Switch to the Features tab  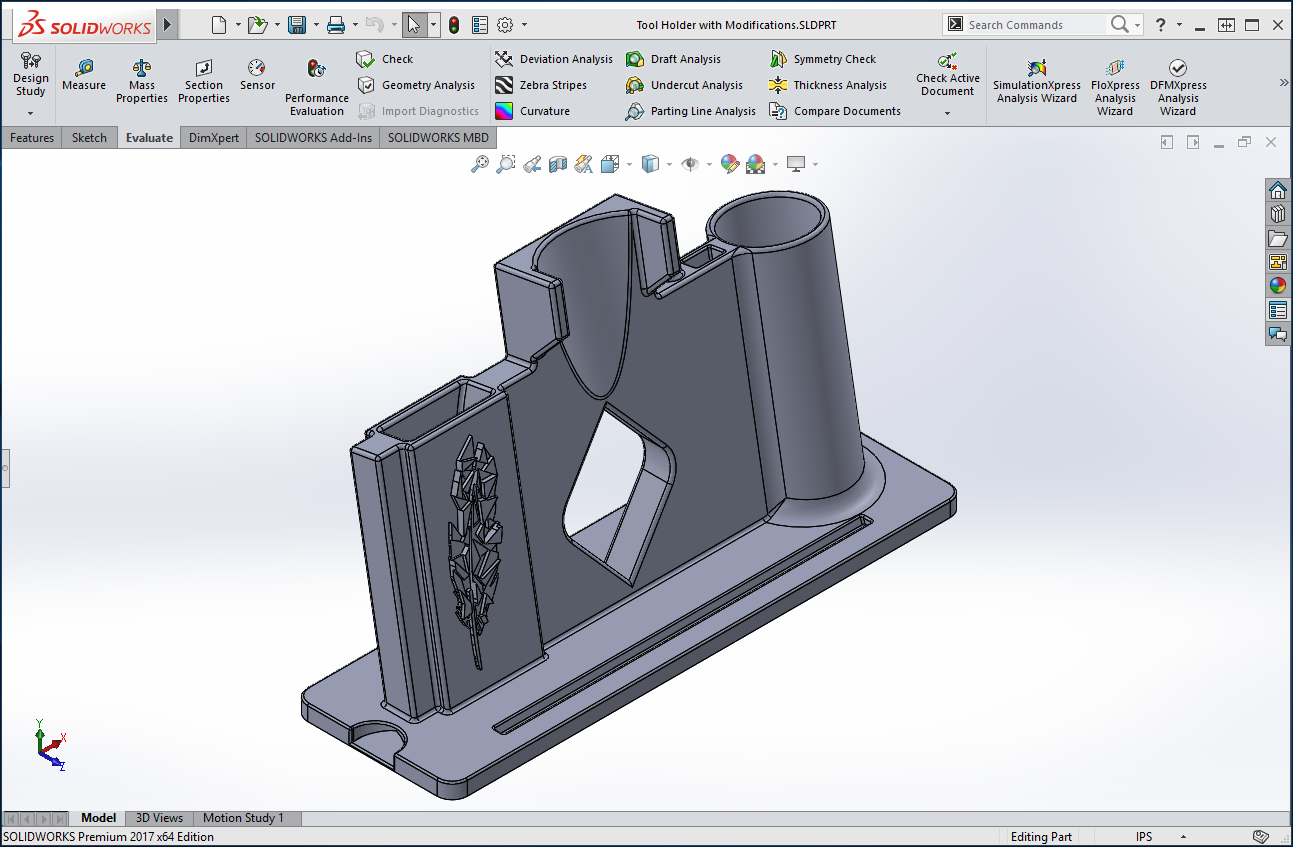tap(32, 138)
